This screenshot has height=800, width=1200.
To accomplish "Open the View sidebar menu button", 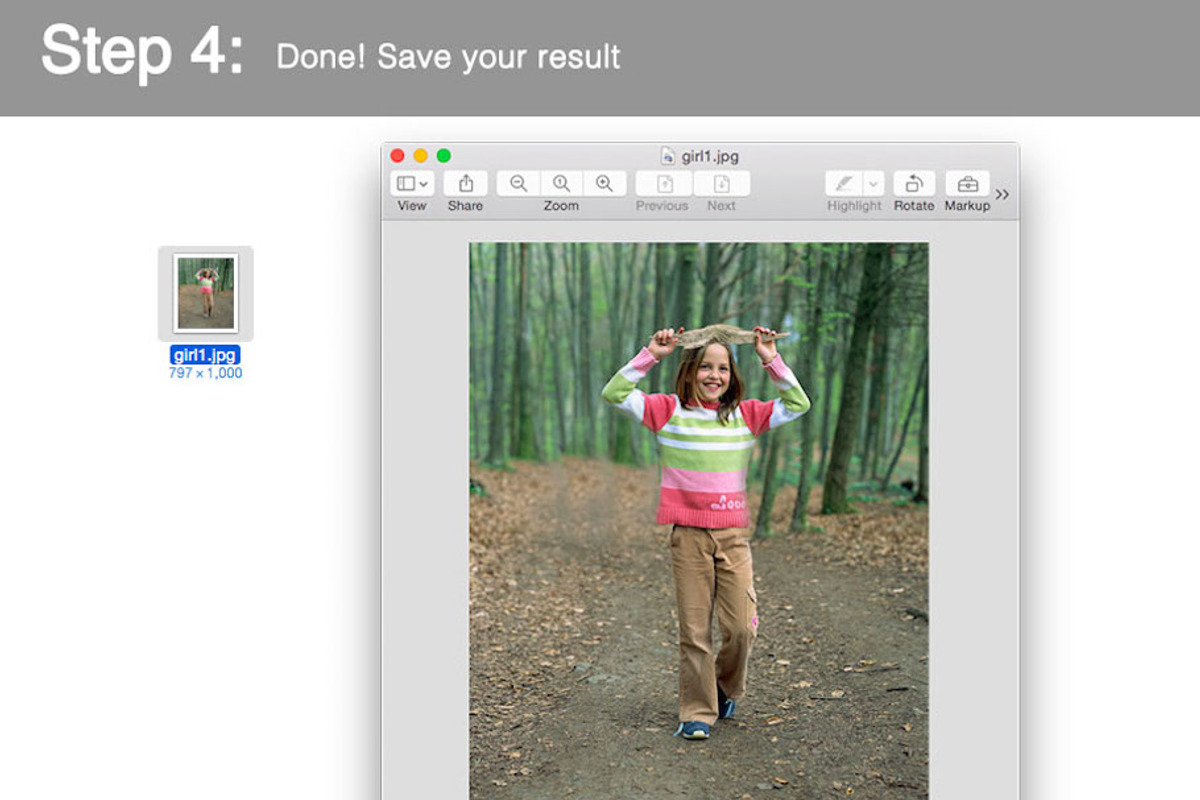I will pyautogui.click(x=412, y=184).
